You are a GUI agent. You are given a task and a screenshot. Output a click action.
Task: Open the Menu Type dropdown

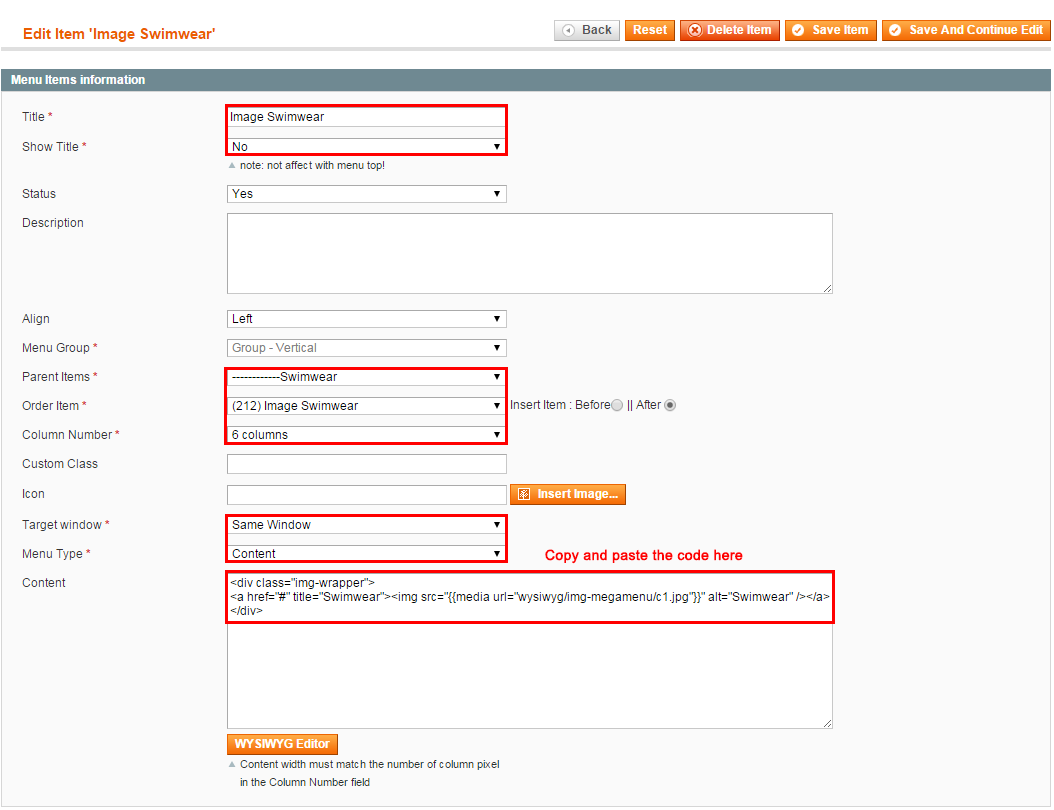366,554
